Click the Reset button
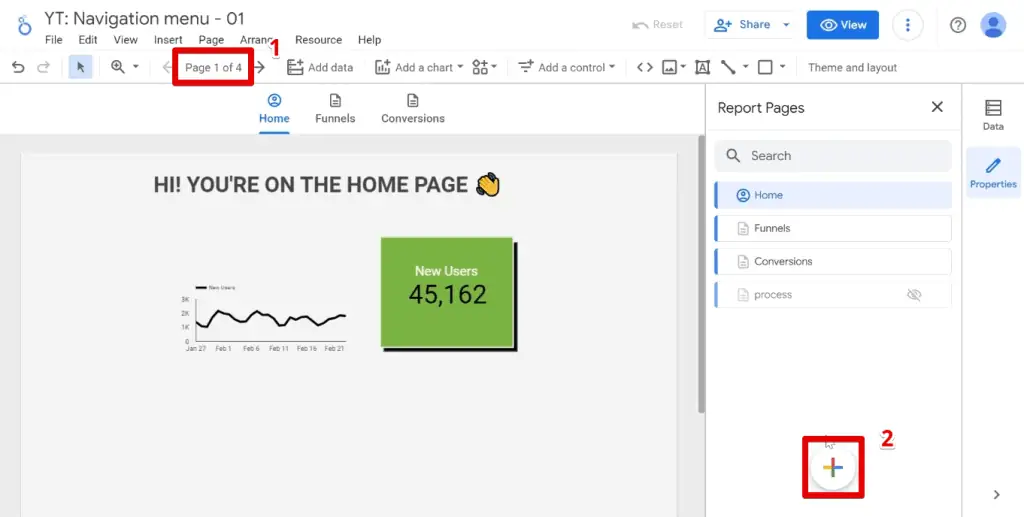Viewport: 1024px width, 517px height. click(657, 25)
